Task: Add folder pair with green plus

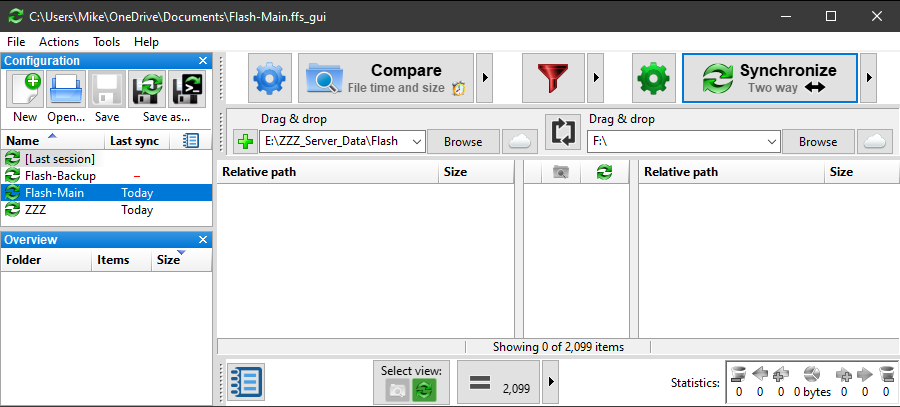Action: coord(245,142)
